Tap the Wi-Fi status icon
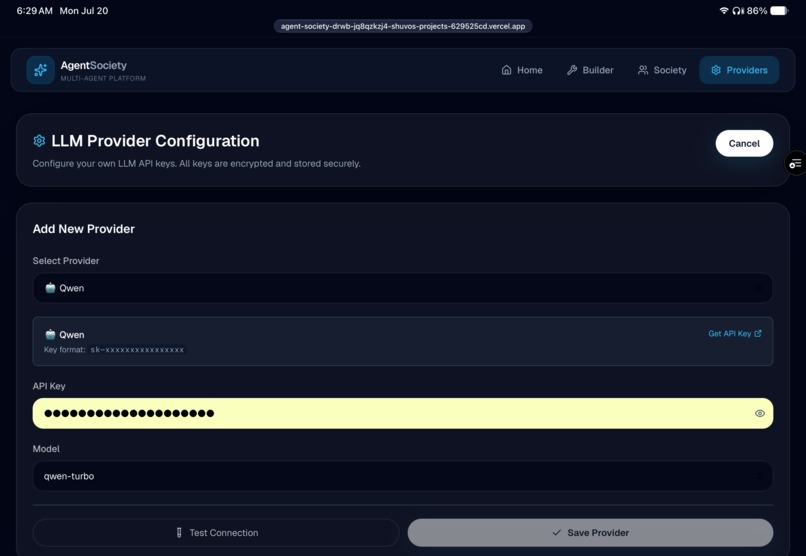Viewport: 806px width, 556px height. (x=723, y=10)
